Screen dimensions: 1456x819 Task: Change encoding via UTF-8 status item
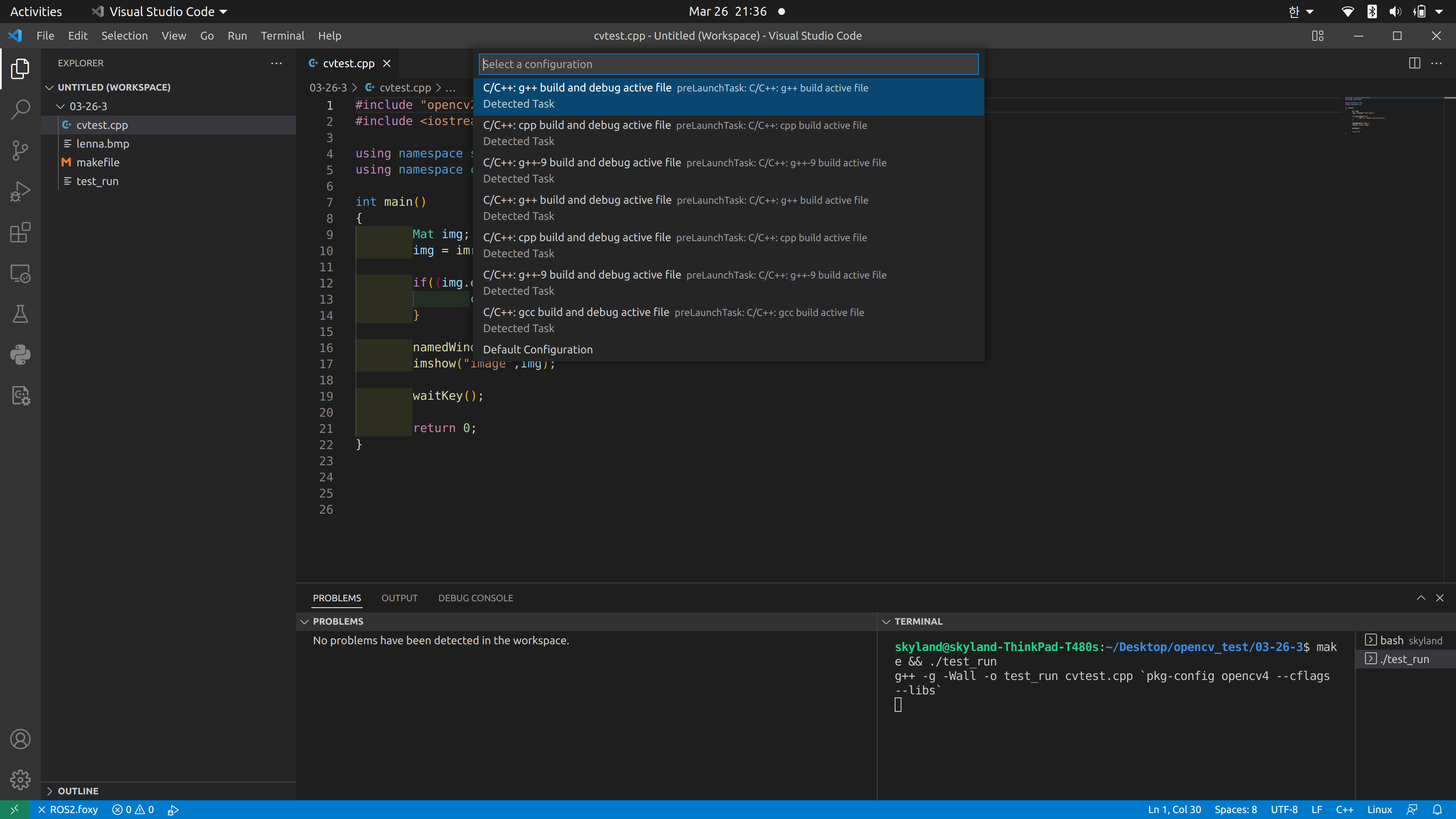point(1284,809)
